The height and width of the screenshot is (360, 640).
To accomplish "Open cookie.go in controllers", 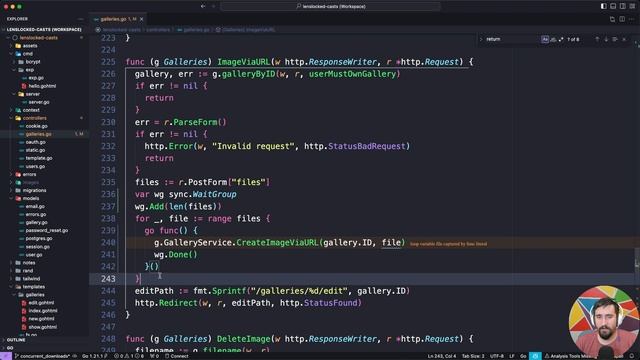I will point(36,126).
